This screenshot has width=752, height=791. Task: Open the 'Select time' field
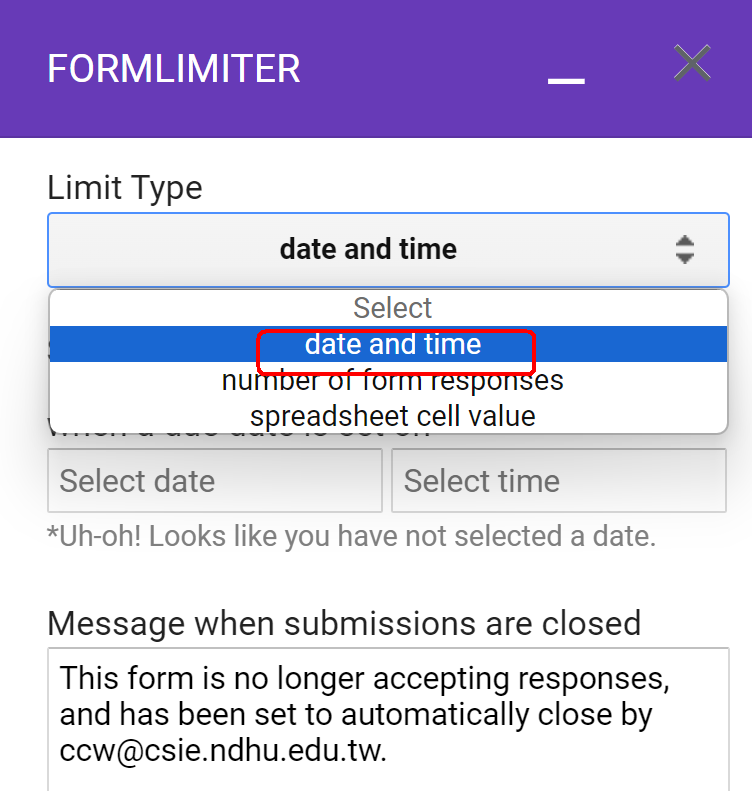click(558, 481)
